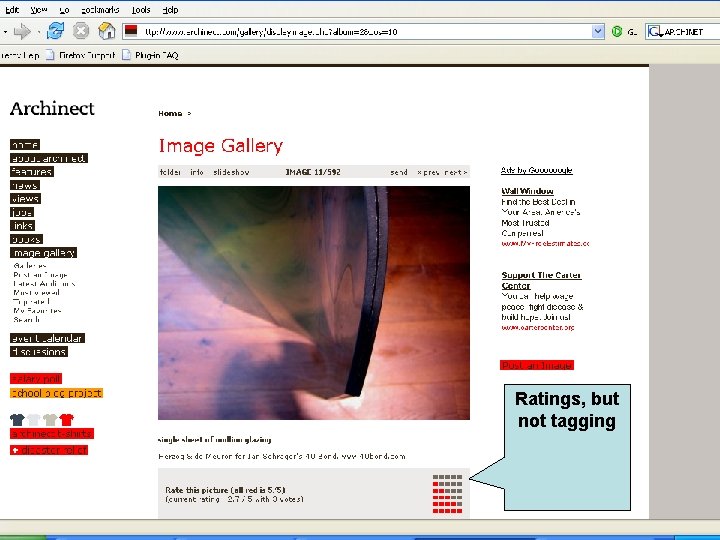Go to the browser Home page icon

pyautogui.click(x=107, y=31)
